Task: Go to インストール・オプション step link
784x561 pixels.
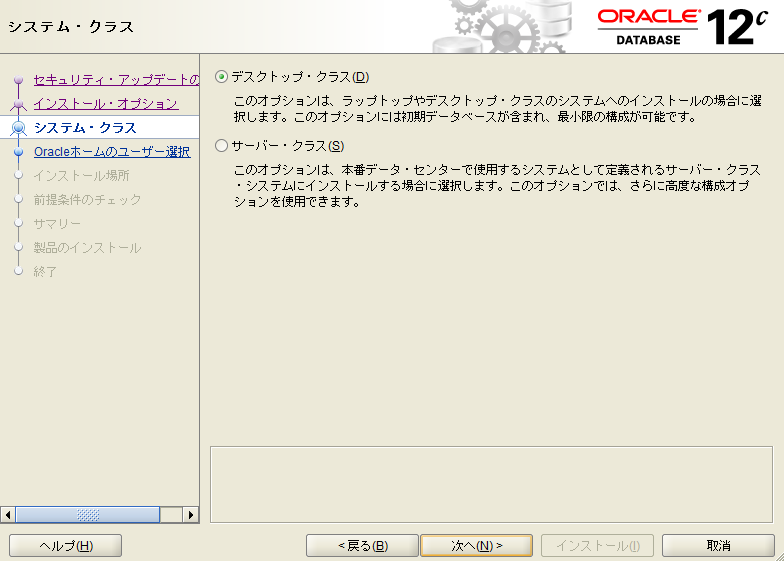Action: click(106, 104)
